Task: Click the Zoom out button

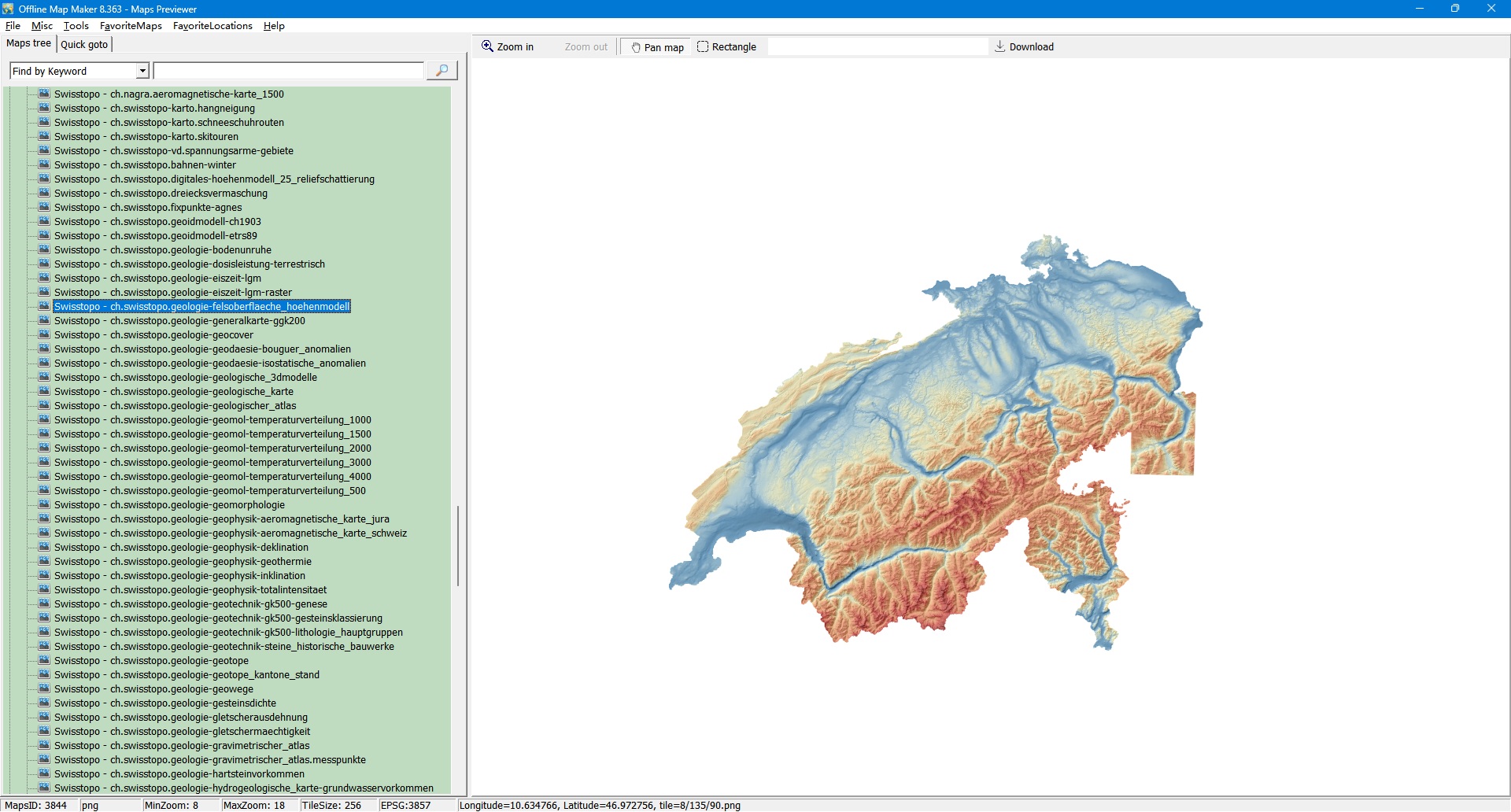Action: (x=586, y=47)
